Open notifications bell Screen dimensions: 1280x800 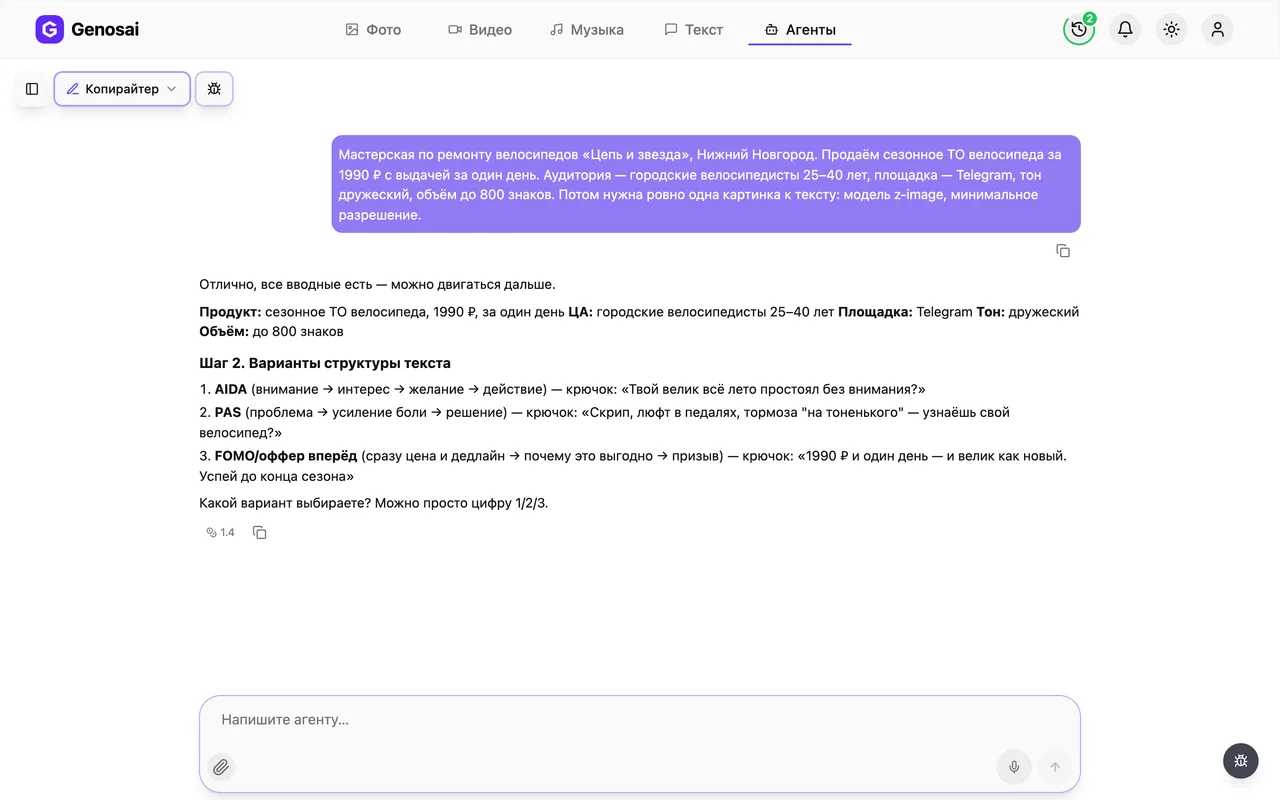(x=1125, y=30)
